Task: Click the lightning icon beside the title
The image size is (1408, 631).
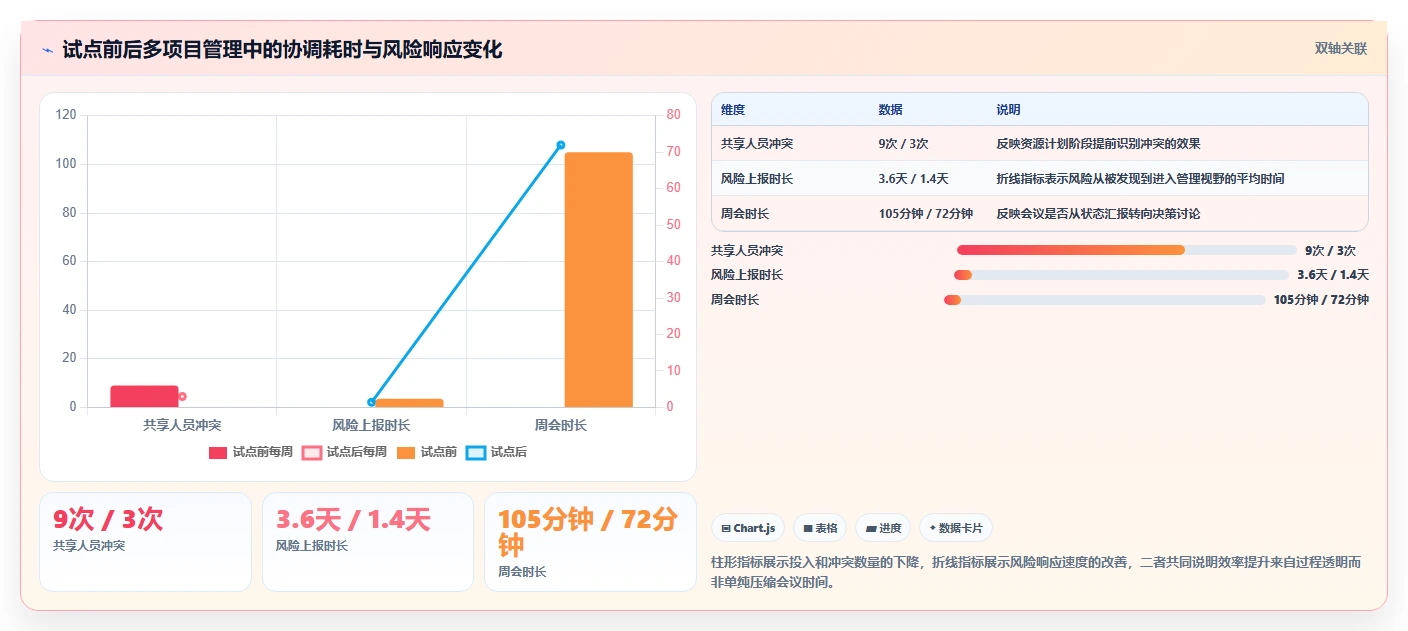Action: pyautogui.click(x=47, y=49)
